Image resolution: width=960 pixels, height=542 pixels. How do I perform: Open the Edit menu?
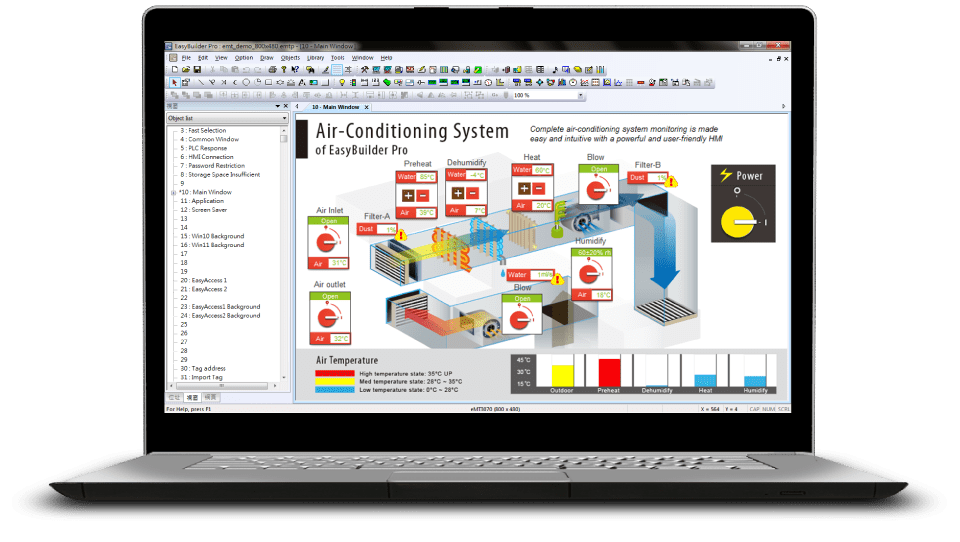point(203,58)
